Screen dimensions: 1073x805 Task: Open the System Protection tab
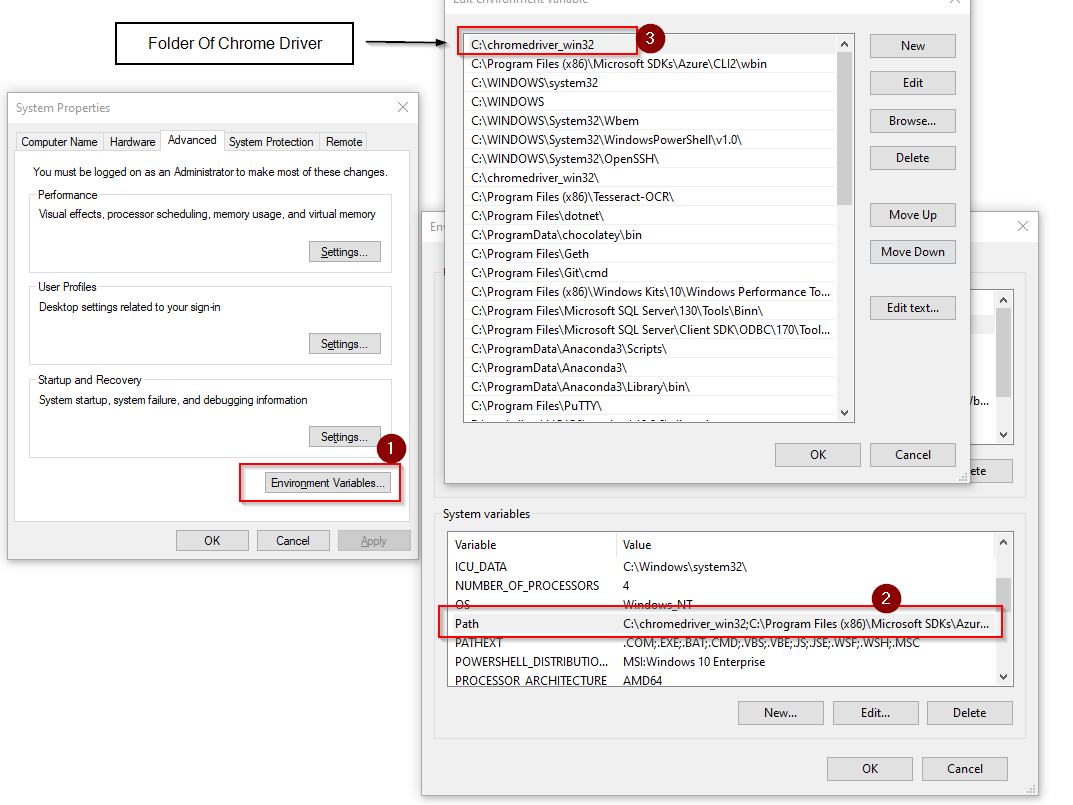271,142
